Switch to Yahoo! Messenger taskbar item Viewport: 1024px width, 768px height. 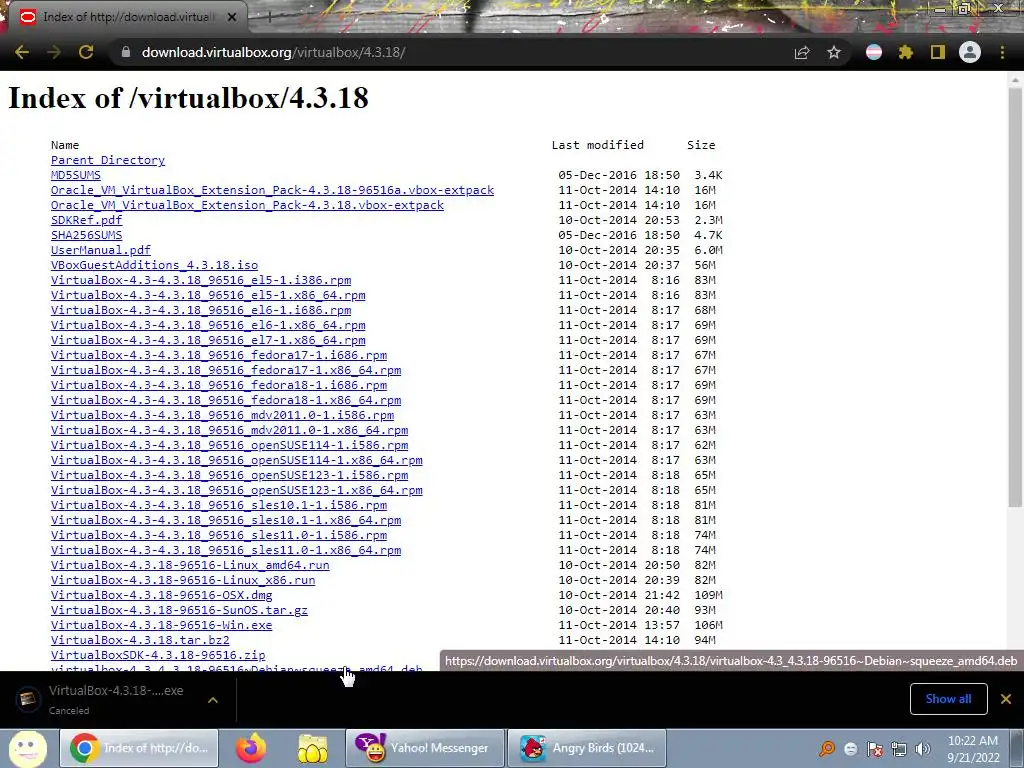click(x=425, y=748)
